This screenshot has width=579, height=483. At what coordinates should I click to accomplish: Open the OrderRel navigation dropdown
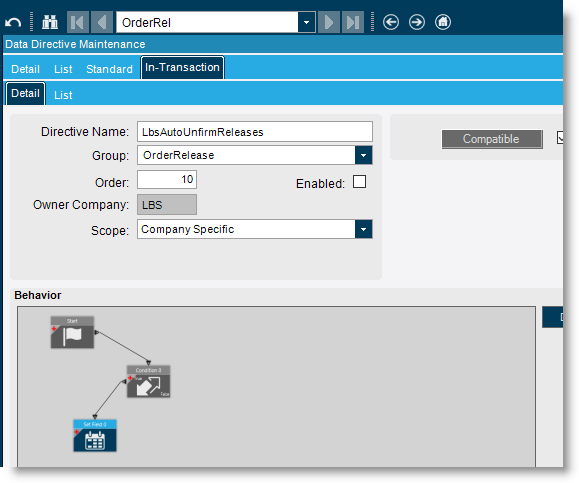coord(306,22)
